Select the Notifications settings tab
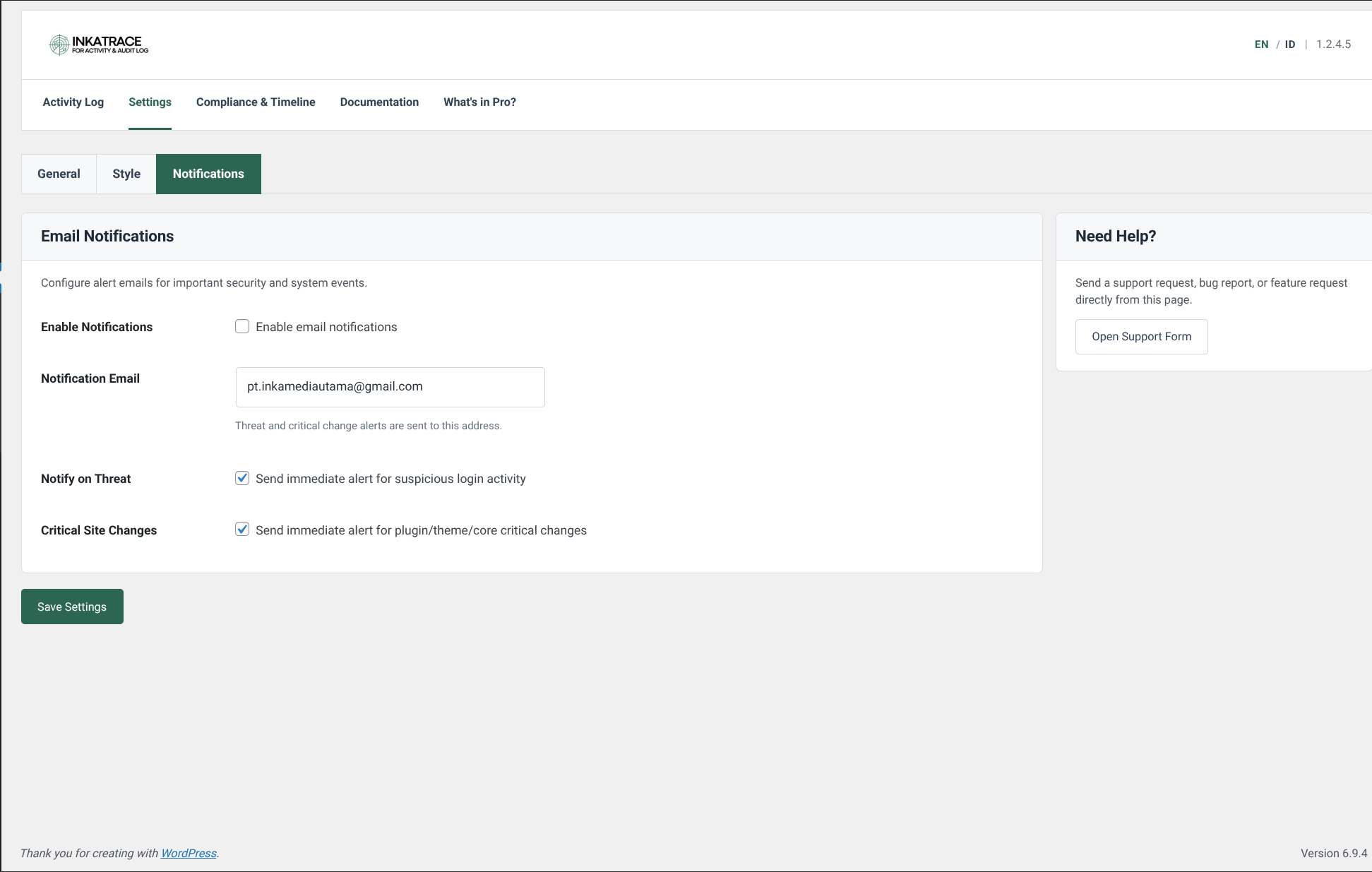This screenshot has height=872, width=1372. pyautogui.click(x=208, y=174)
